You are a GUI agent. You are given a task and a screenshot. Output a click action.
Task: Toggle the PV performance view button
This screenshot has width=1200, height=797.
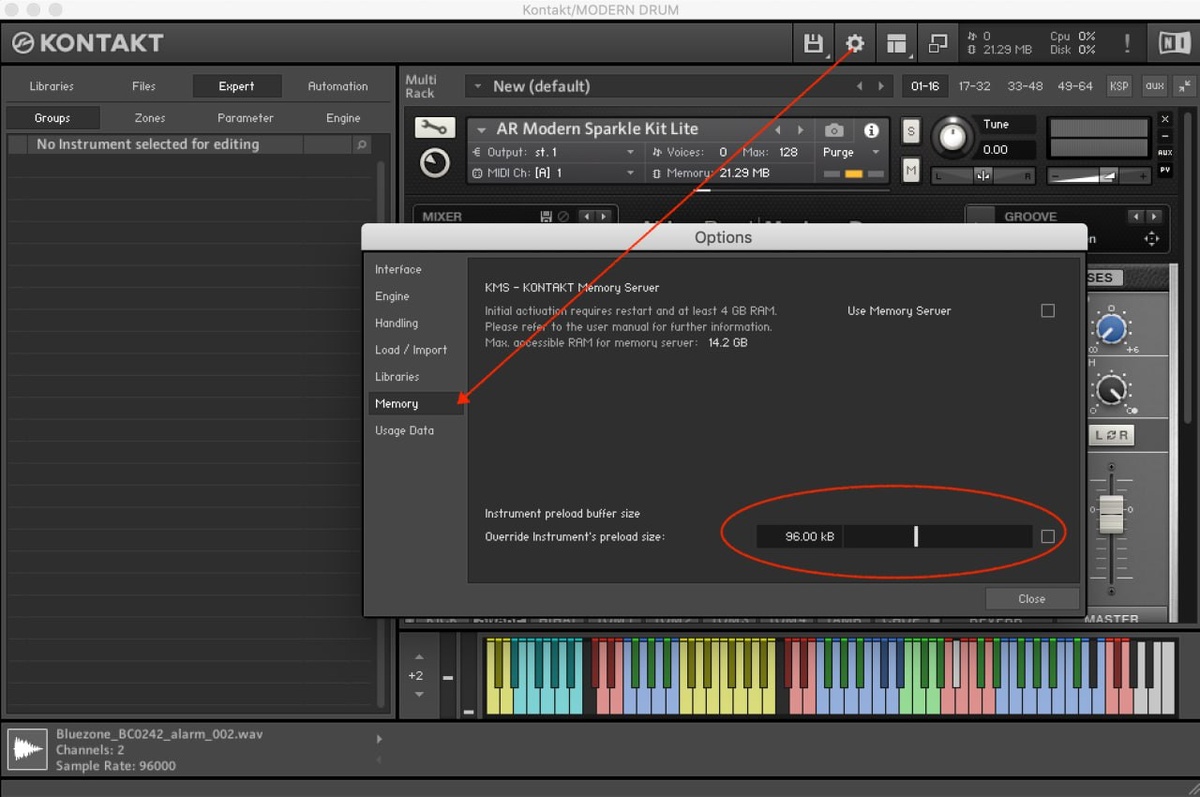pos(1165,170)
